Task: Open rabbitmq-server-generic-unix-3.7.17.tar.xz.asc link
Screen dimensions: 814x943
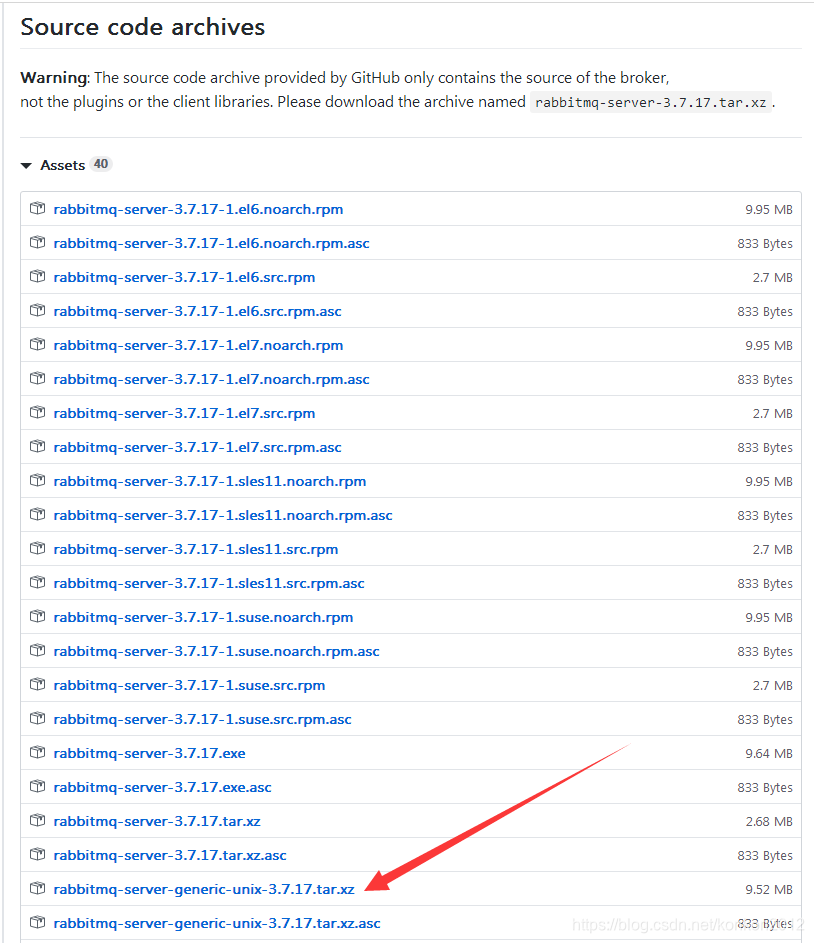Action: tap(217, 923)
